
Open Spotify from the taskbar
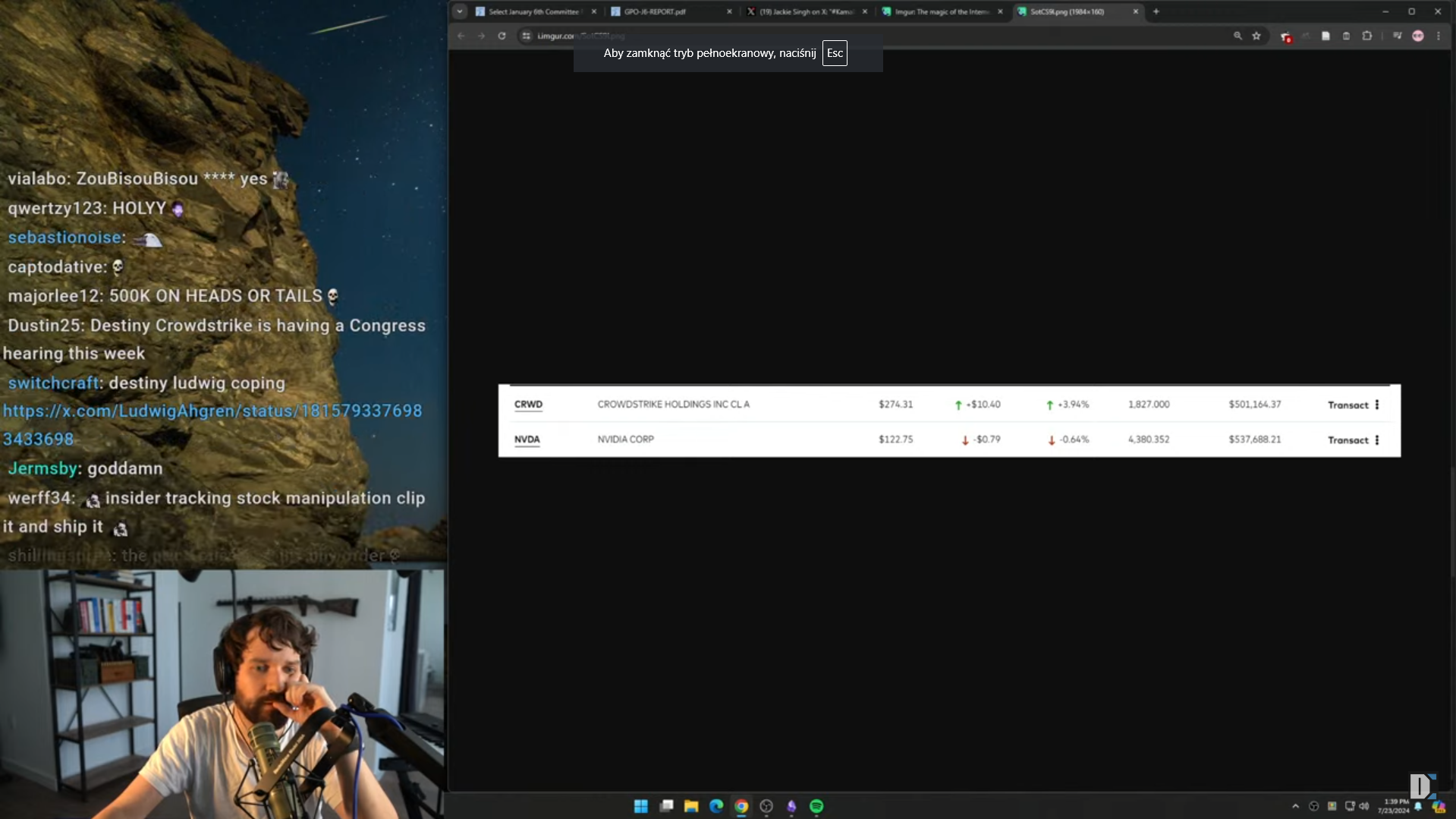(x=816, y=806)
